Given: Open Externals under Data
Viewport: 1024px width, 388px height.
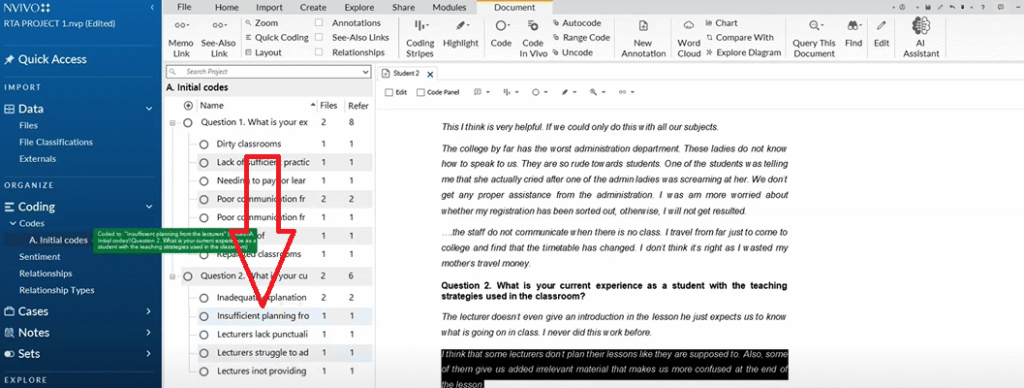Looking at the screenshot, I should pyautogui.click(x=37, y=159).
